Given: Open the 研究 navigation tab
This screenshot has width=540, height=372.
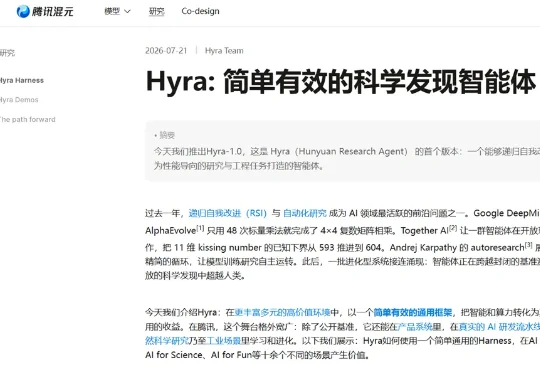Looking at the screenshot, I should 156,11.
